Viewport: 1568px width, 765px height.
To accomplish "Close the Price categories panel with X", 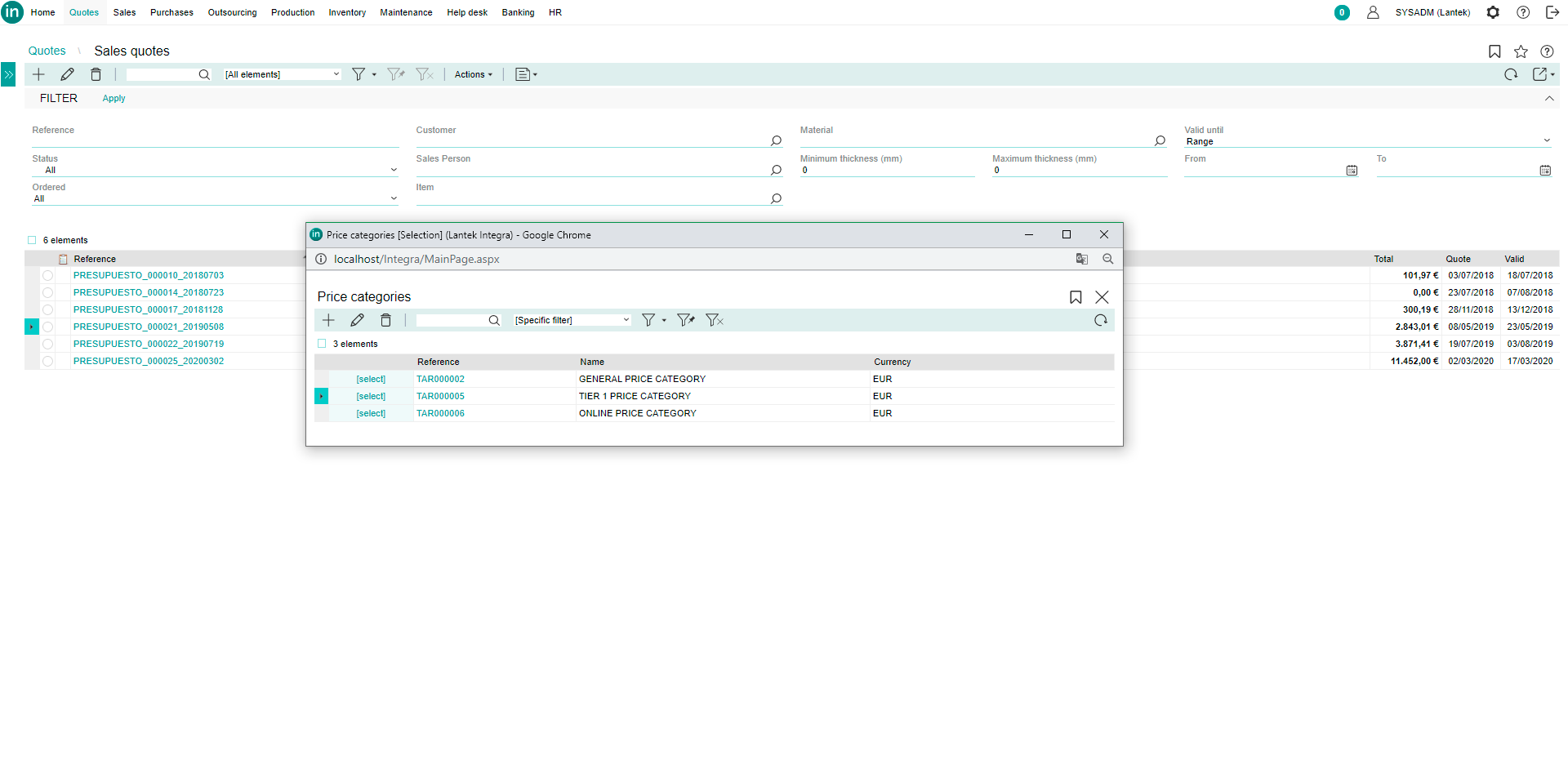I will (1102, 297).
